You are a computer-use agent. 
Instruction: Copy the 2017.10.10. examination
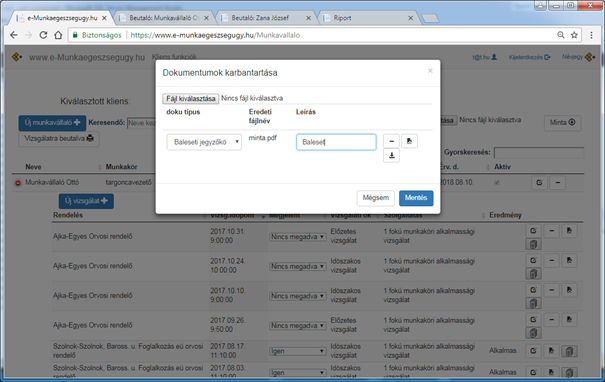coord(534,303)
